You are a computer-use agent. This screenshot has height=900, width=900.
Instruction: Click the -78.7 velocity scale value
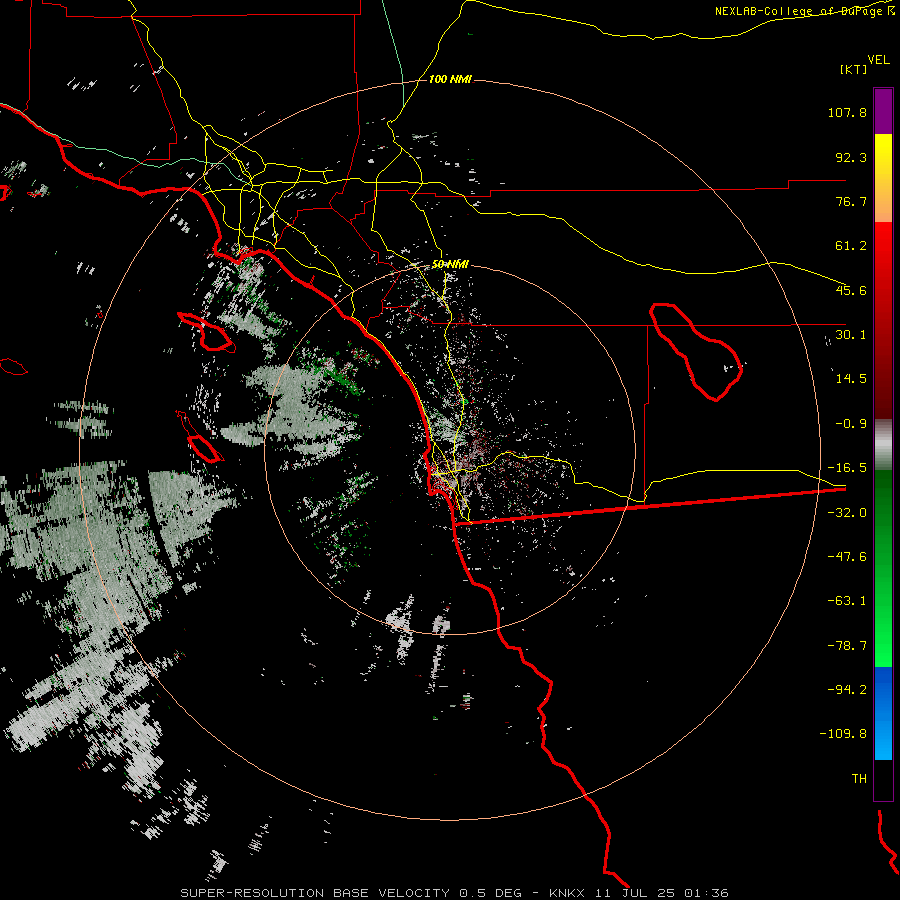847,645
